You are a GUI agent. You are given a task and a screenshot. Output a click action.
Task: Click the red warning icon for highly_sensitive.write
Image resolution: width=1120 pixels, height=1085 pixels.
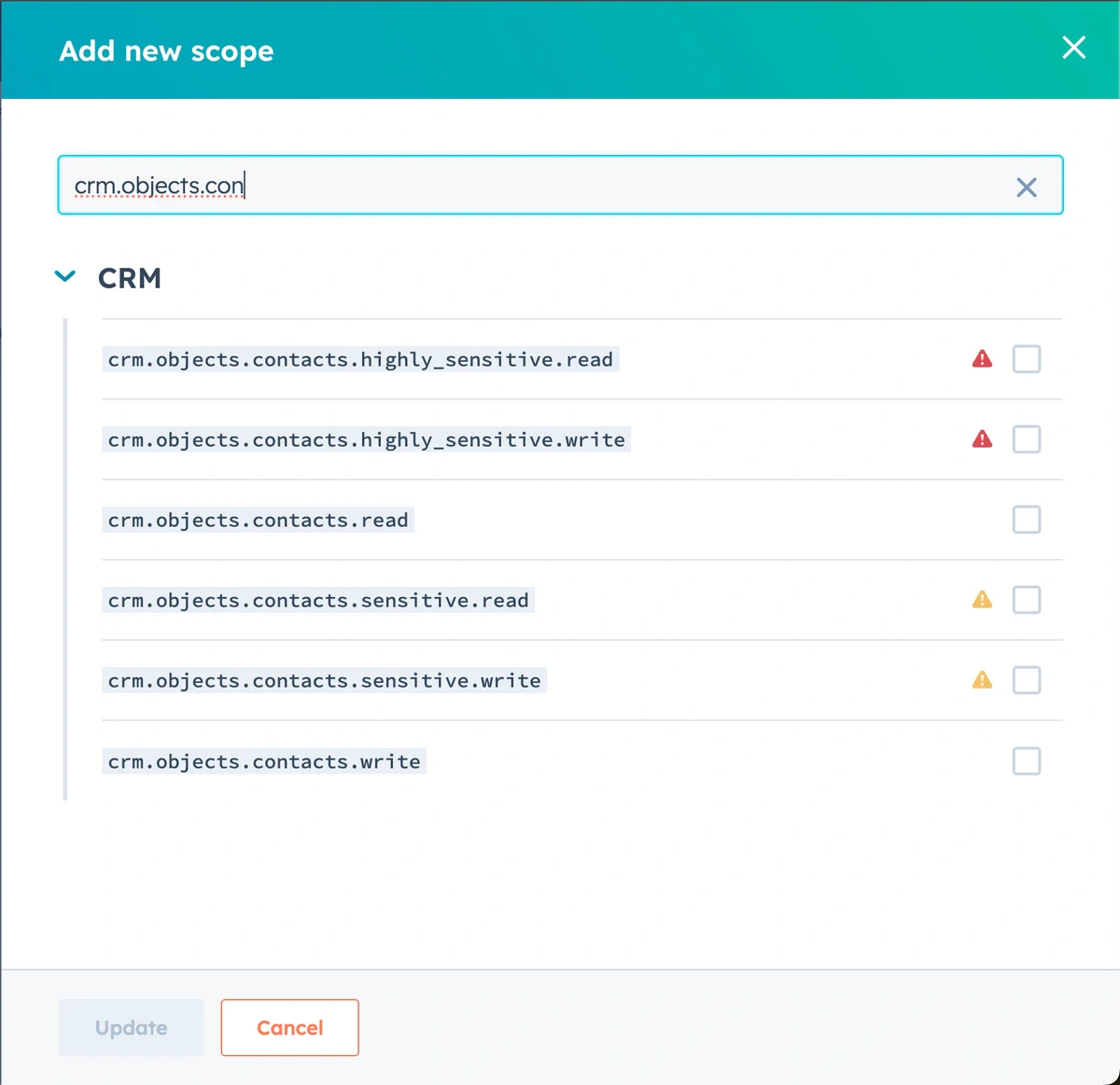(x=982, y=438)
